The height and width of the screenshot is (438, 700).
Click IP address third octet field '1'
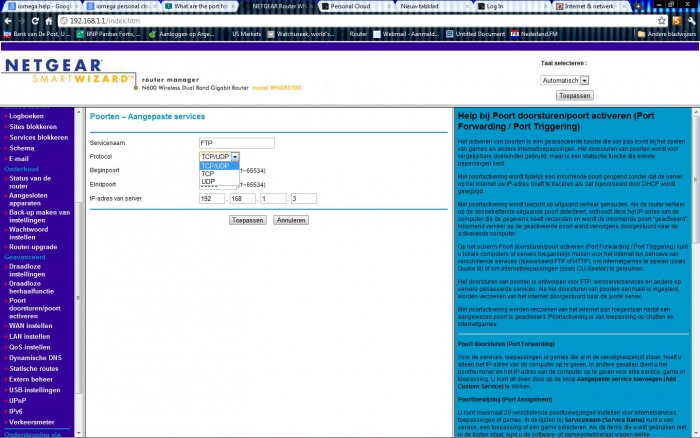pos(273,199)
